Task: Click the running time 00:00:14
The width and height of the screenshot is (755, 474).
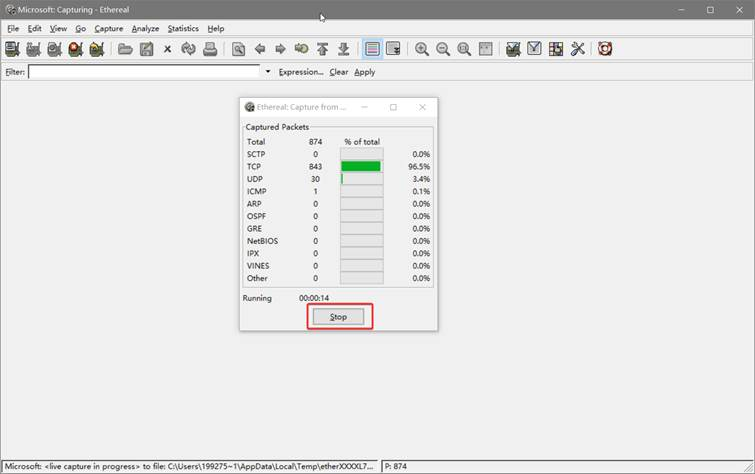Action: pos(314,298)
